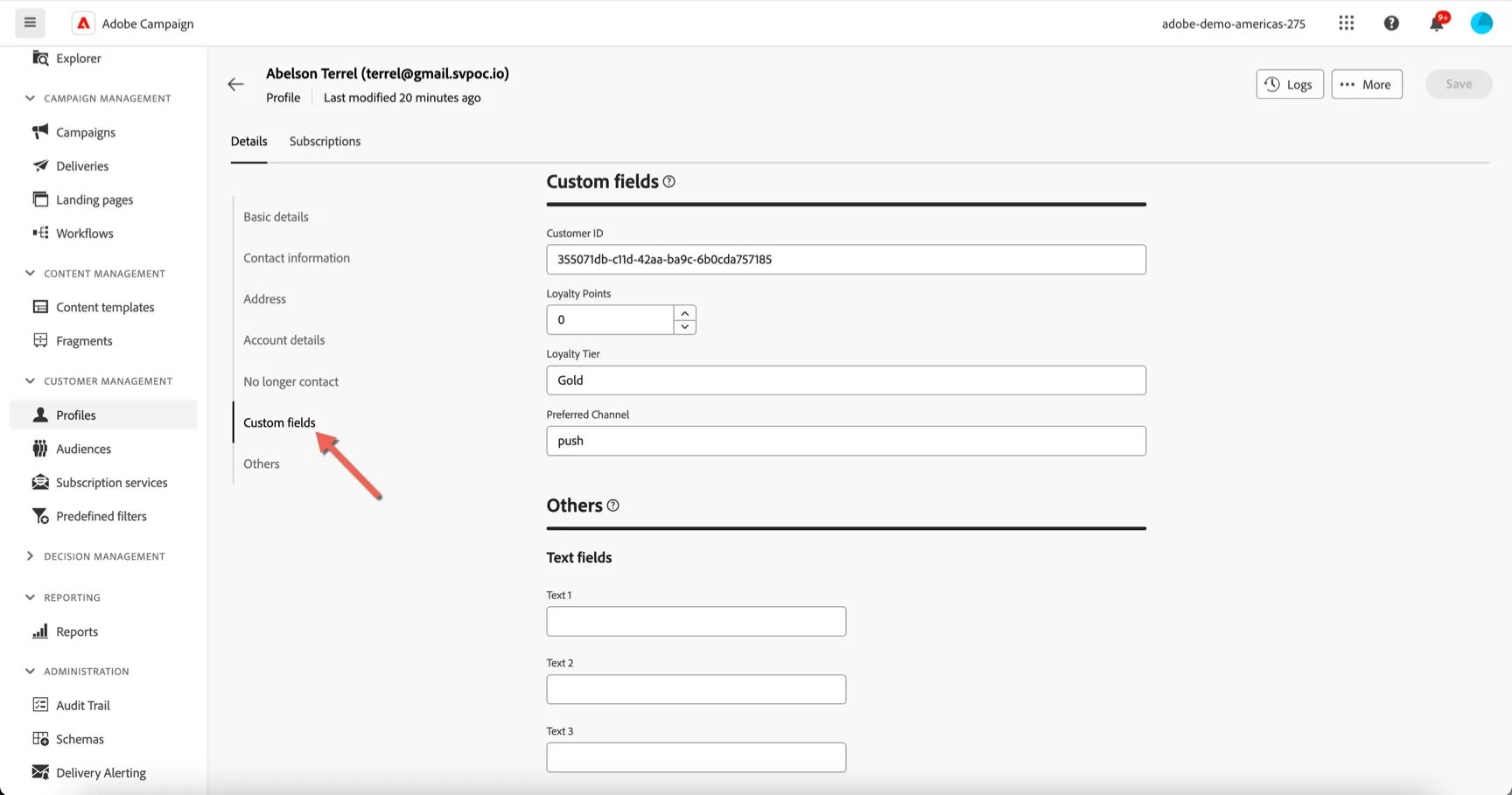Open the notifications bell
The height and width of the screenshot is (795, 1512).
point(1437,24)
